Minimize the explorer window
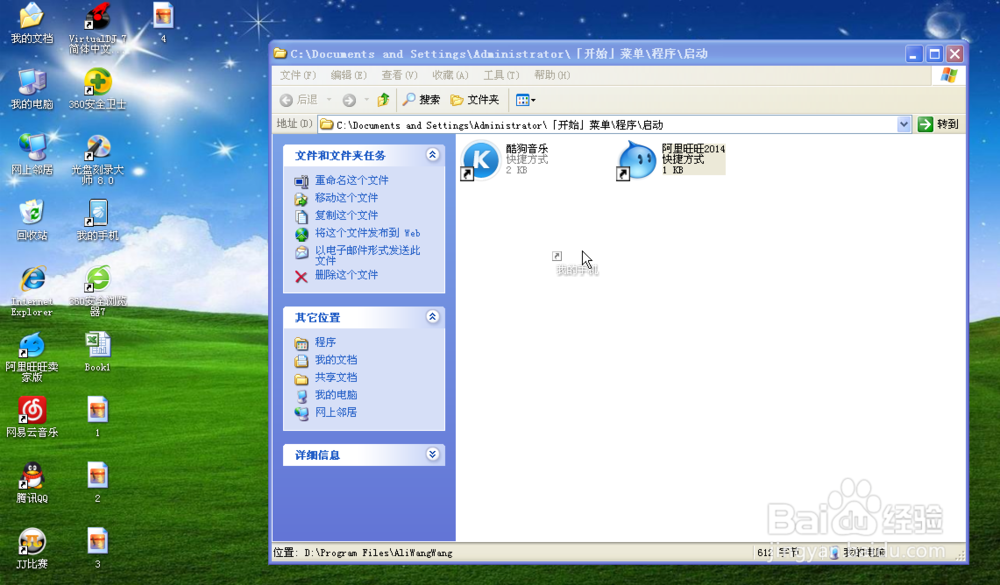Image resolution: width=1000 pixels, height=585 pixels. (x=914, y=54)
